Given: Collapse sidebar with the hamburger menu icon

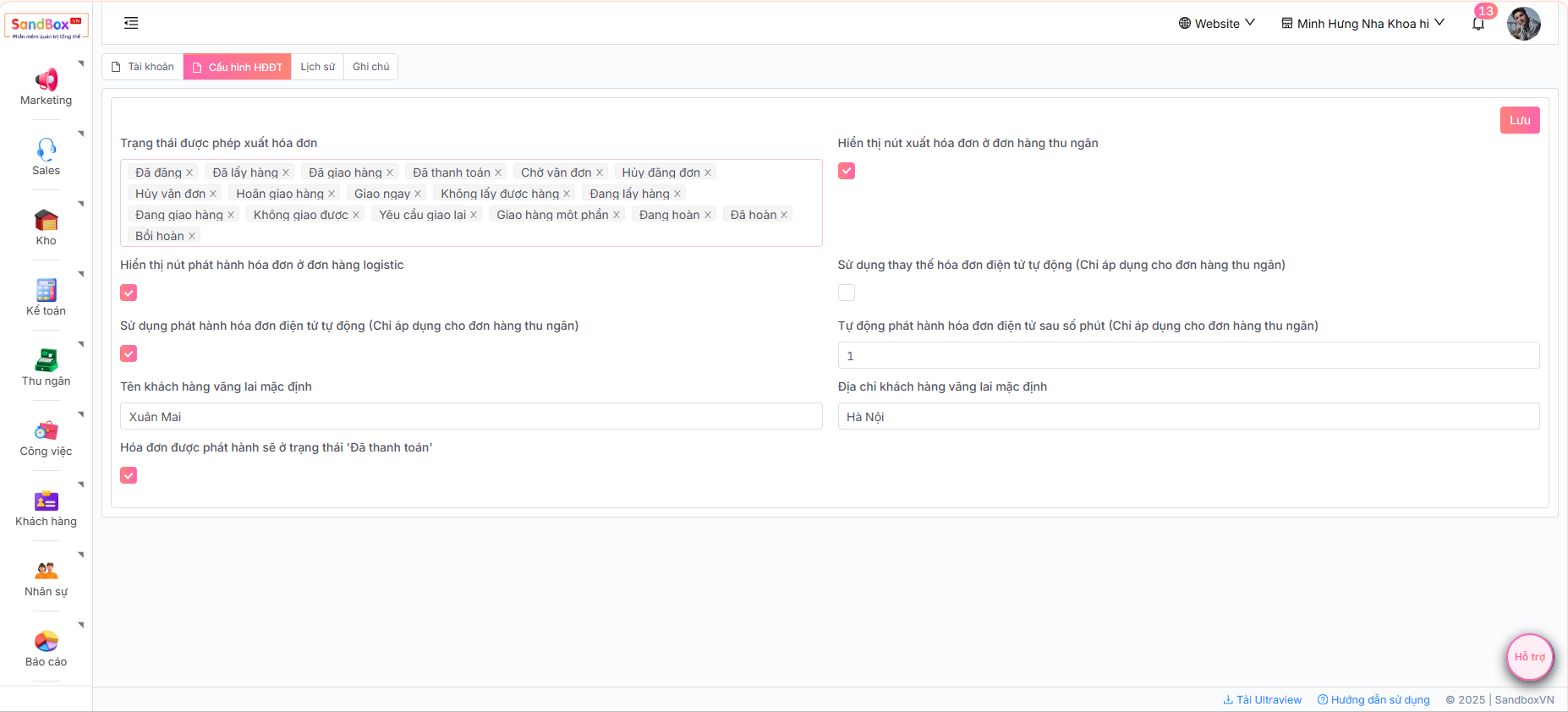Looking at the screenshot, I should click(x=131, y=23).
